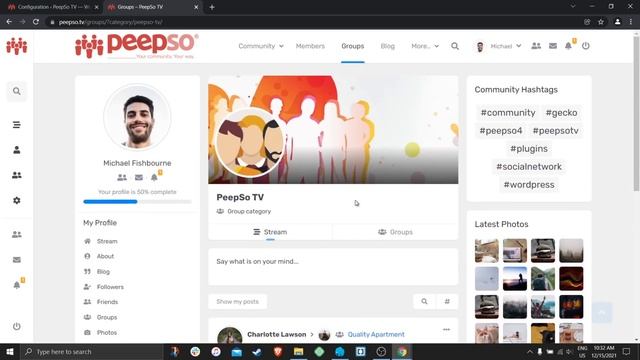640x360 pixels.
Task: Click the #socialnetwork hashtag
Action: pos(529,167)
